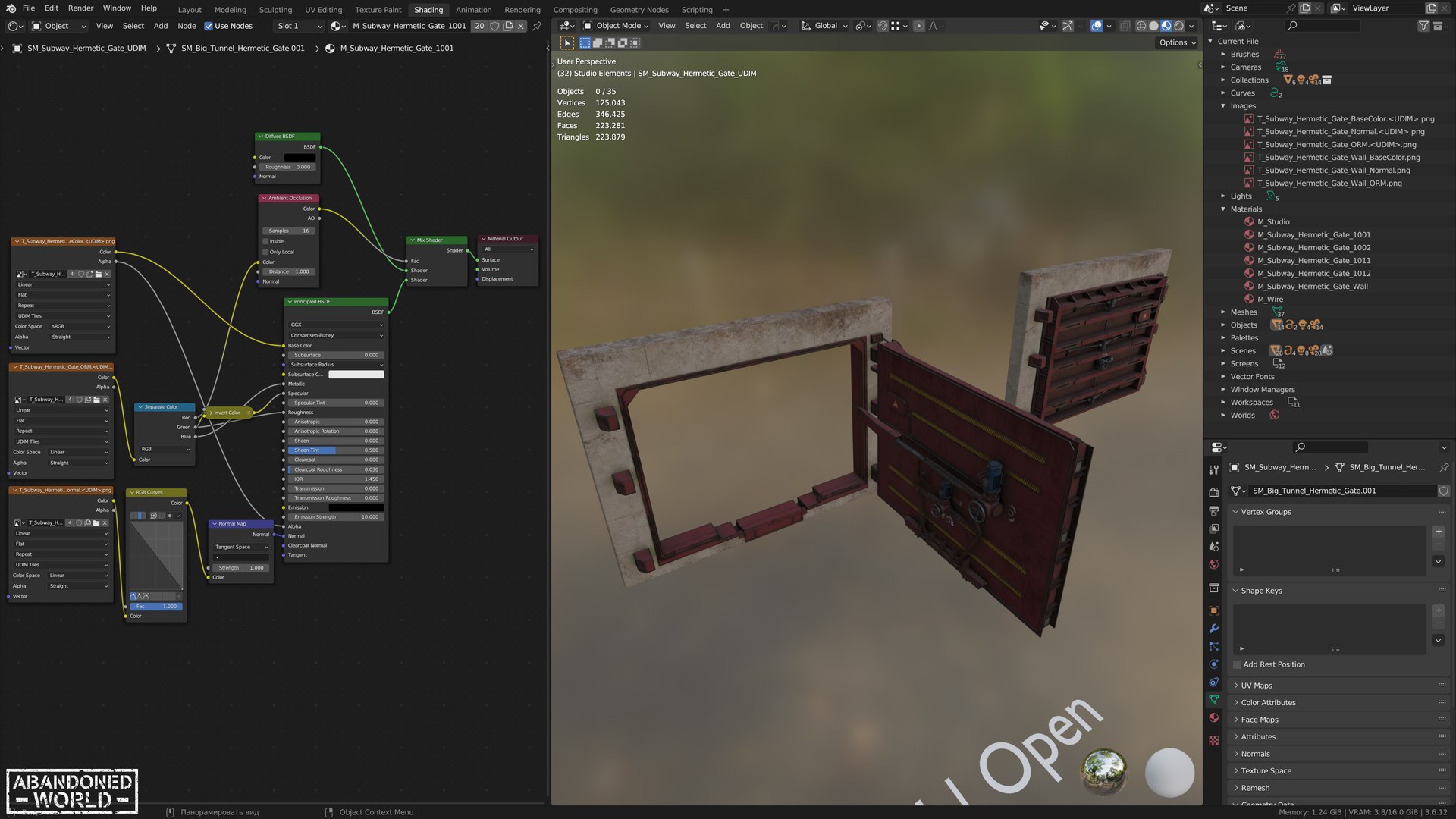The height and width of the screenshot is (819, 1456).
Task: Add a new vertex group with plus button
Action: point(1439,532)
